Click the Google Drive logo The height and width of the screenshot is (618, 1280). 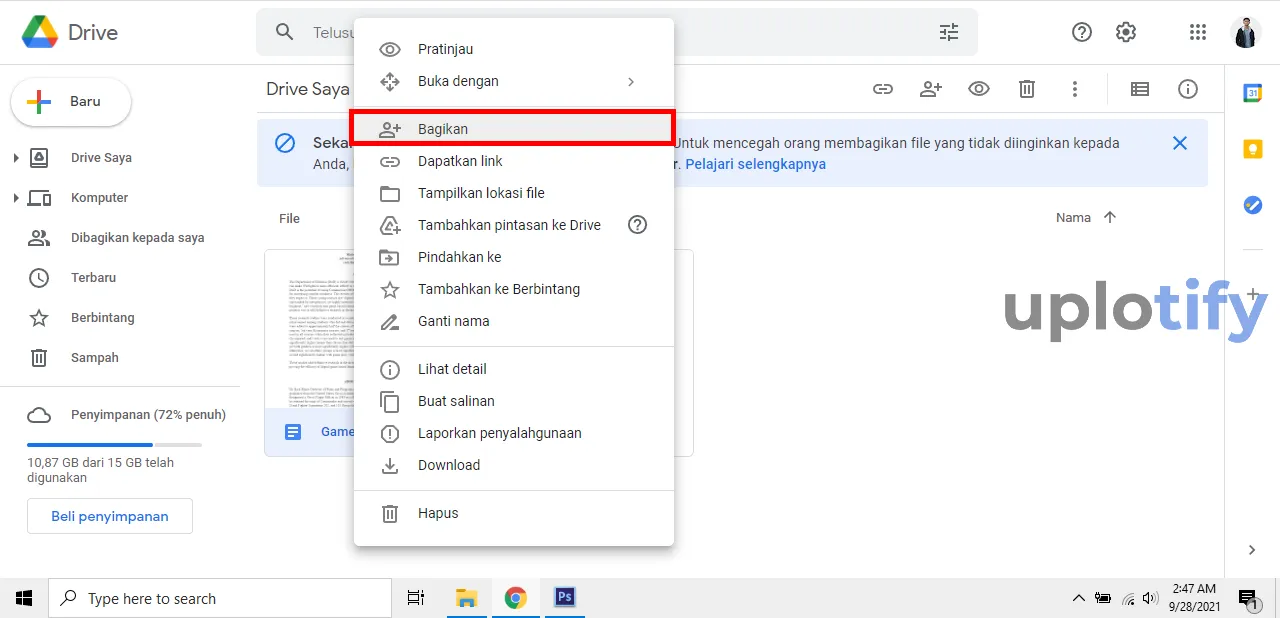pos(39,32)
